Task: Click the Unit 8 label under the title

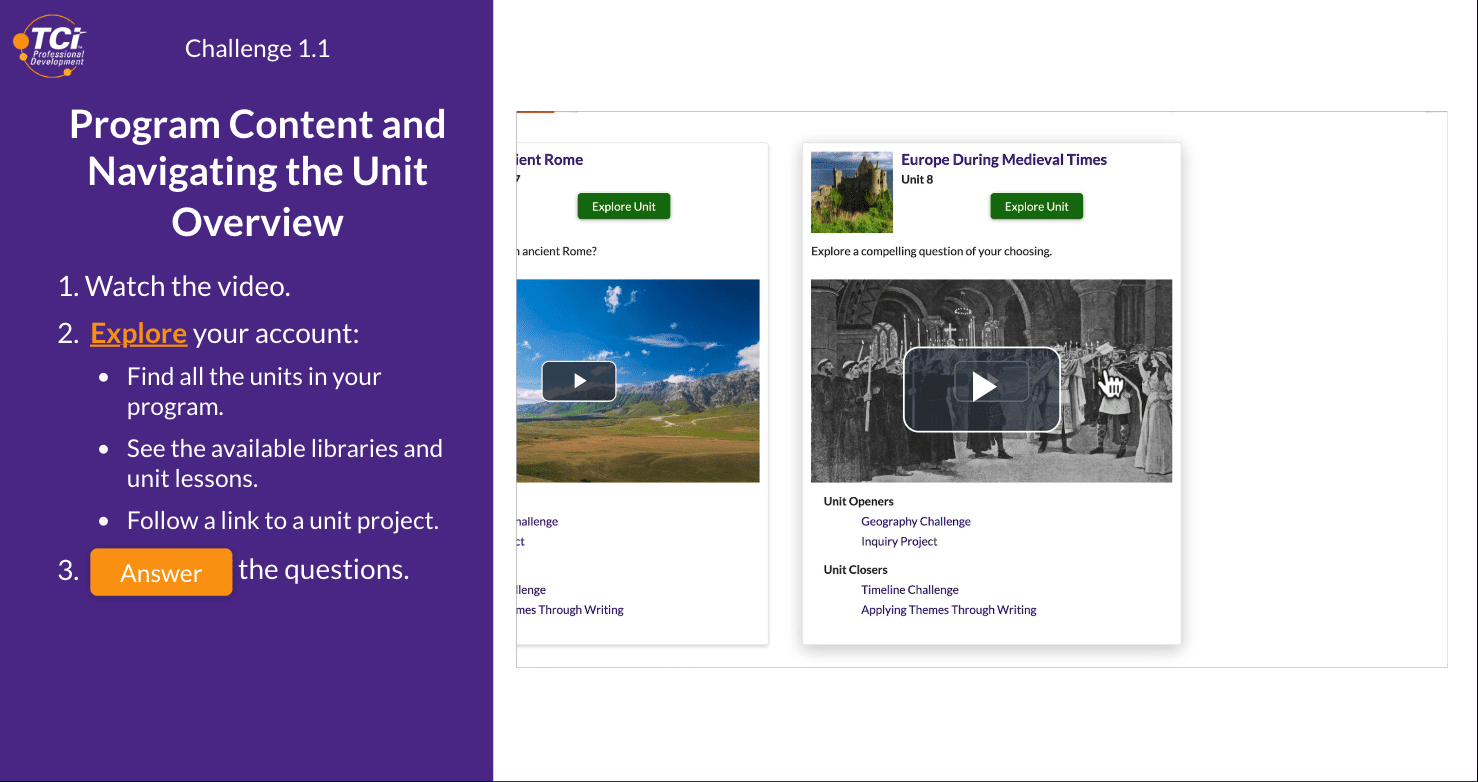Action: pyautogui.click(x=916, y=180)
